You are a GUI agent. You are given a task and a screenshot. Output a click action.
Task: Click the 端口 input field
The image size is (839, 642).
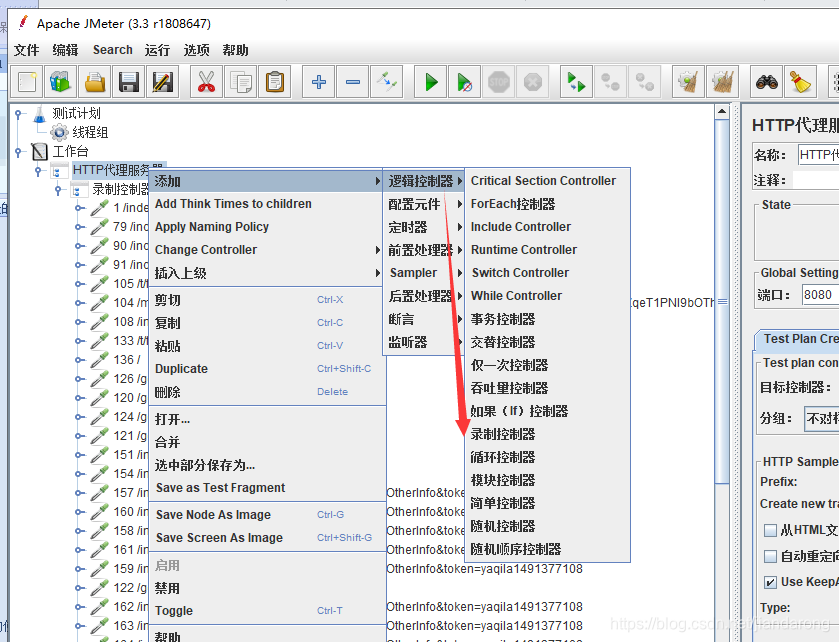click(820, 295)
